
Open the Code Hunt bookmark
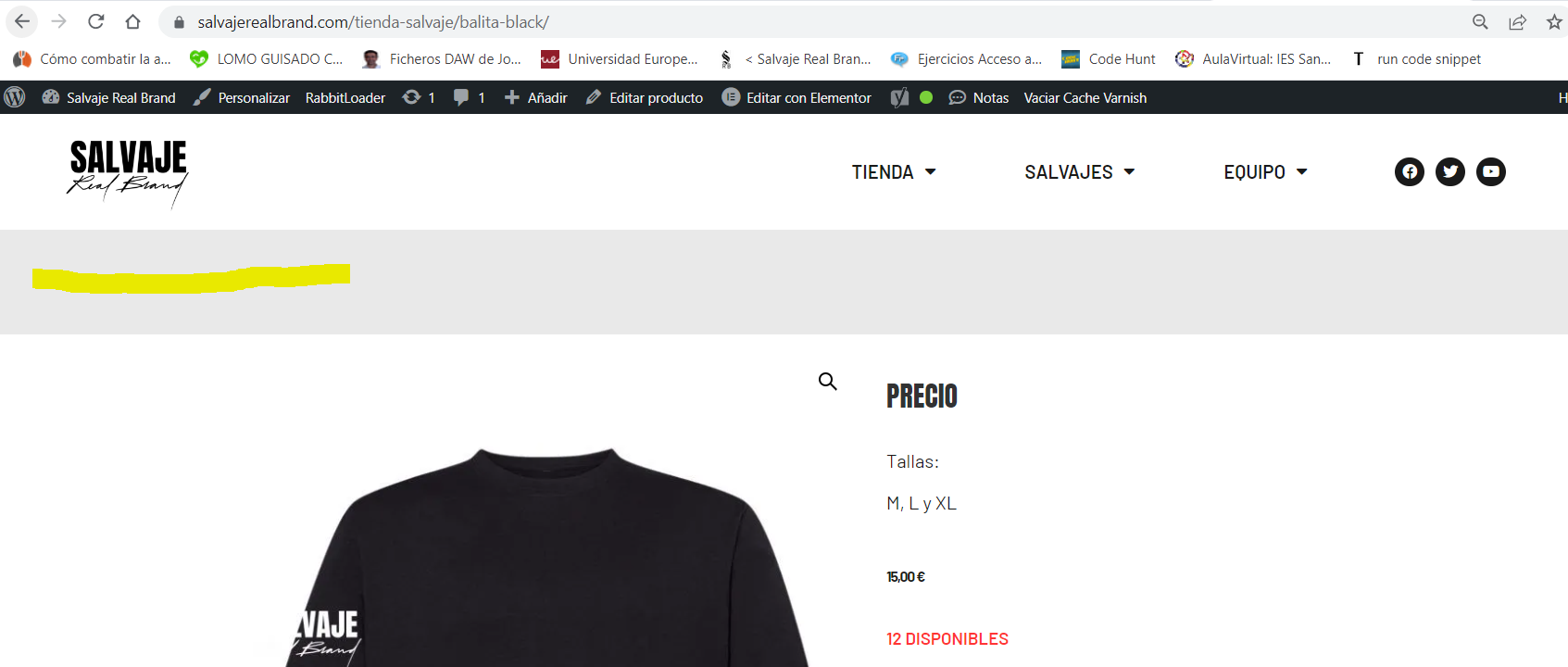click(1109, 59)
